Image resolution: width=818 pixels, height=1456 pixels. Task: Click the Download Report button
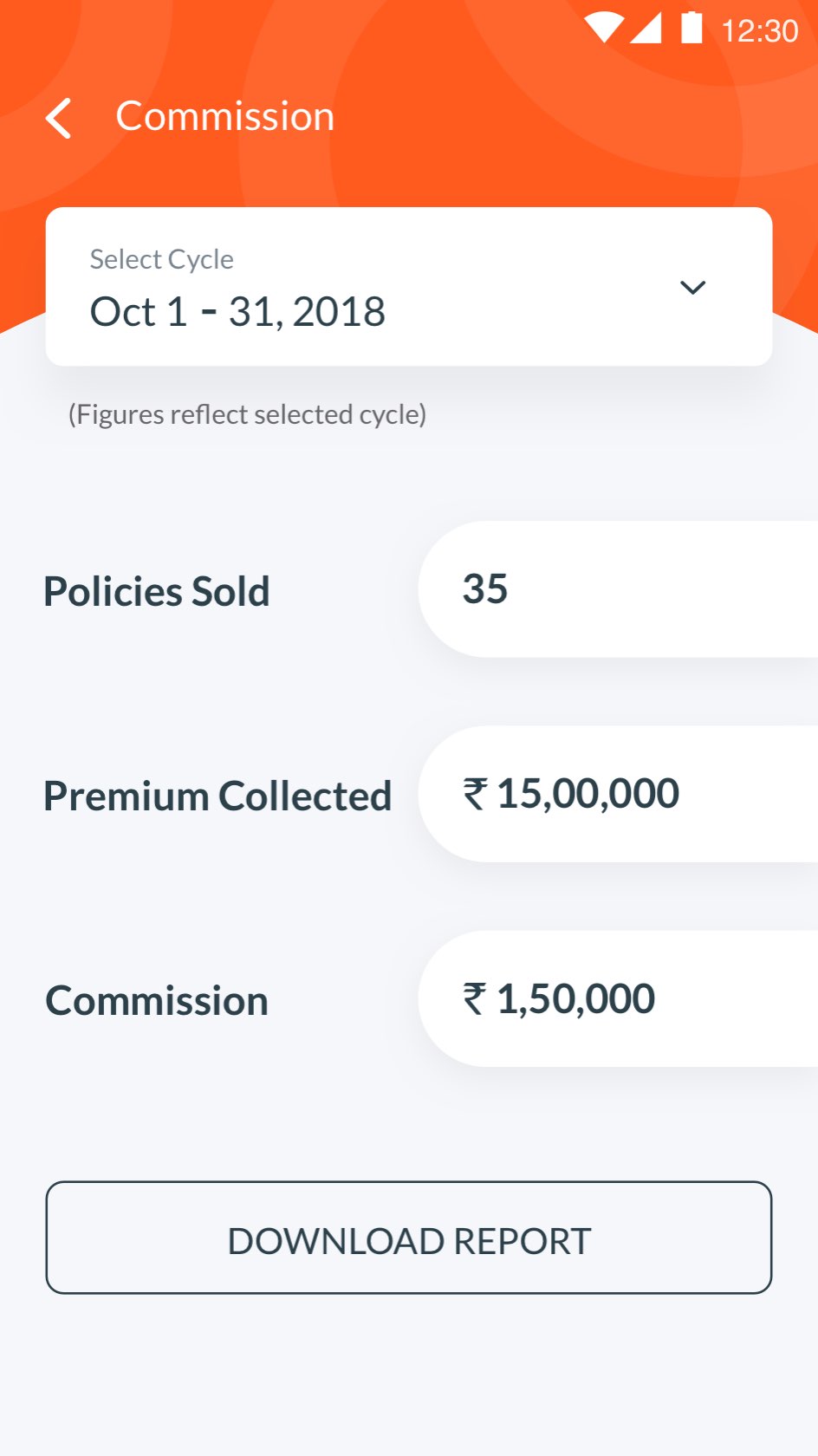pyautogui.click(x=409, y=1238)
